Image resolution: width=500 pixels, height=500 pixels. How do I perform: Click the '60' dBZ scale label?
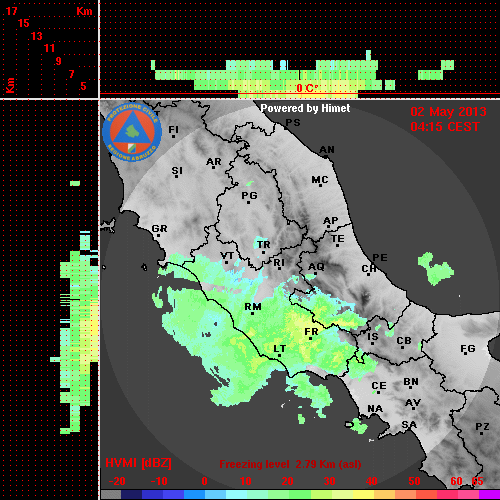pyautogui.click(x=456, y=481)
